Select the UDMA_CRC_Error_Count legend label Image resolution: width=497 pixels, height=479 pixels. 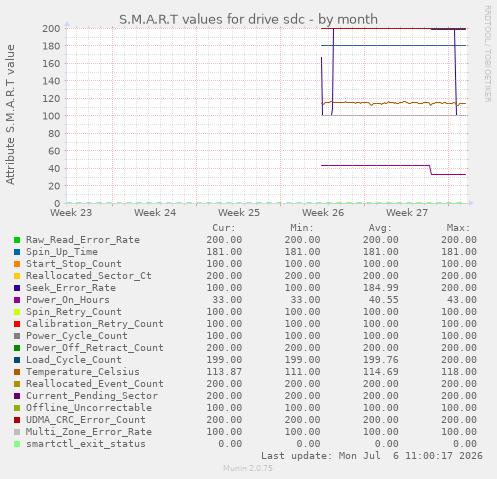(x=86, y=420)
